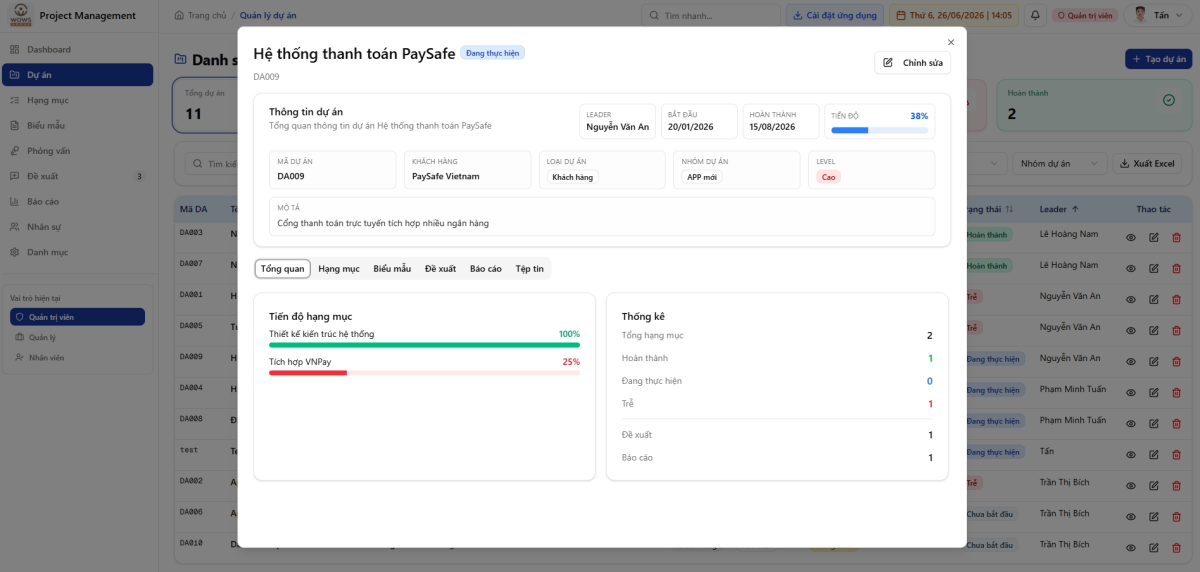Screen dimensions: 1200x572
Task: Open sidebar Đề xuất with badge 3
Action: 77,176
